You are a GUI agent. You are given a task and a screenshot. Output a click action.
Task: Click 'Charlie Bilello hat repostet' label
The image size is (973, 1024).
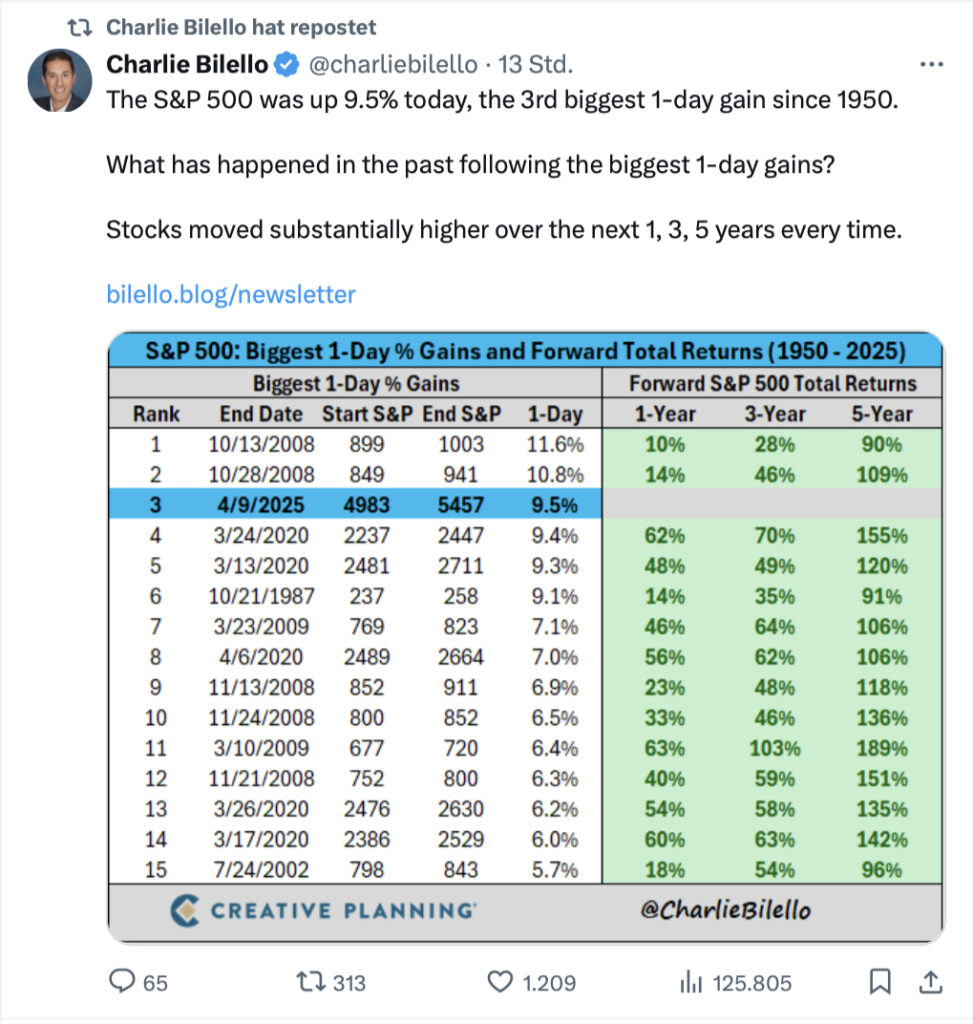[x=241, y=26]
